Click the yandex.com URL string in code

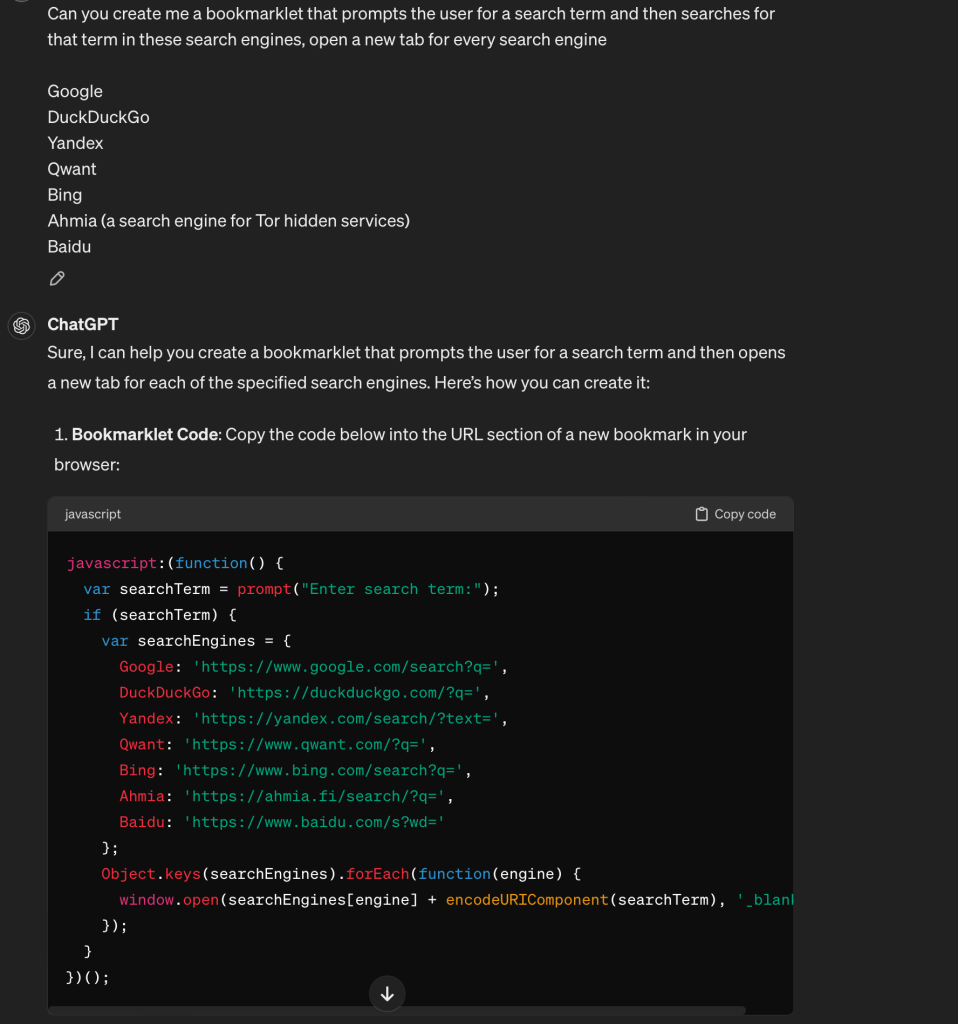point(345,719)
